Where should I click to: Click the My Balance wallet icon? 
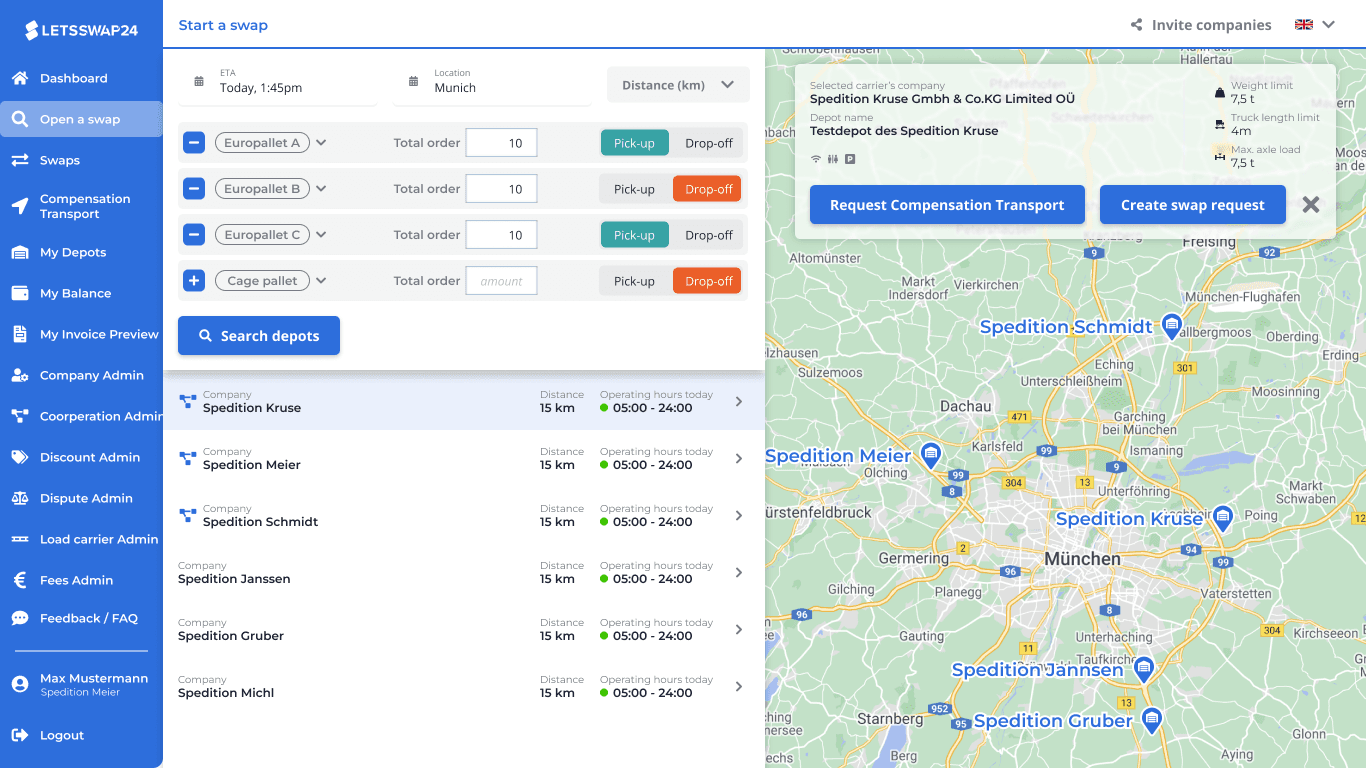pos(19,293)
